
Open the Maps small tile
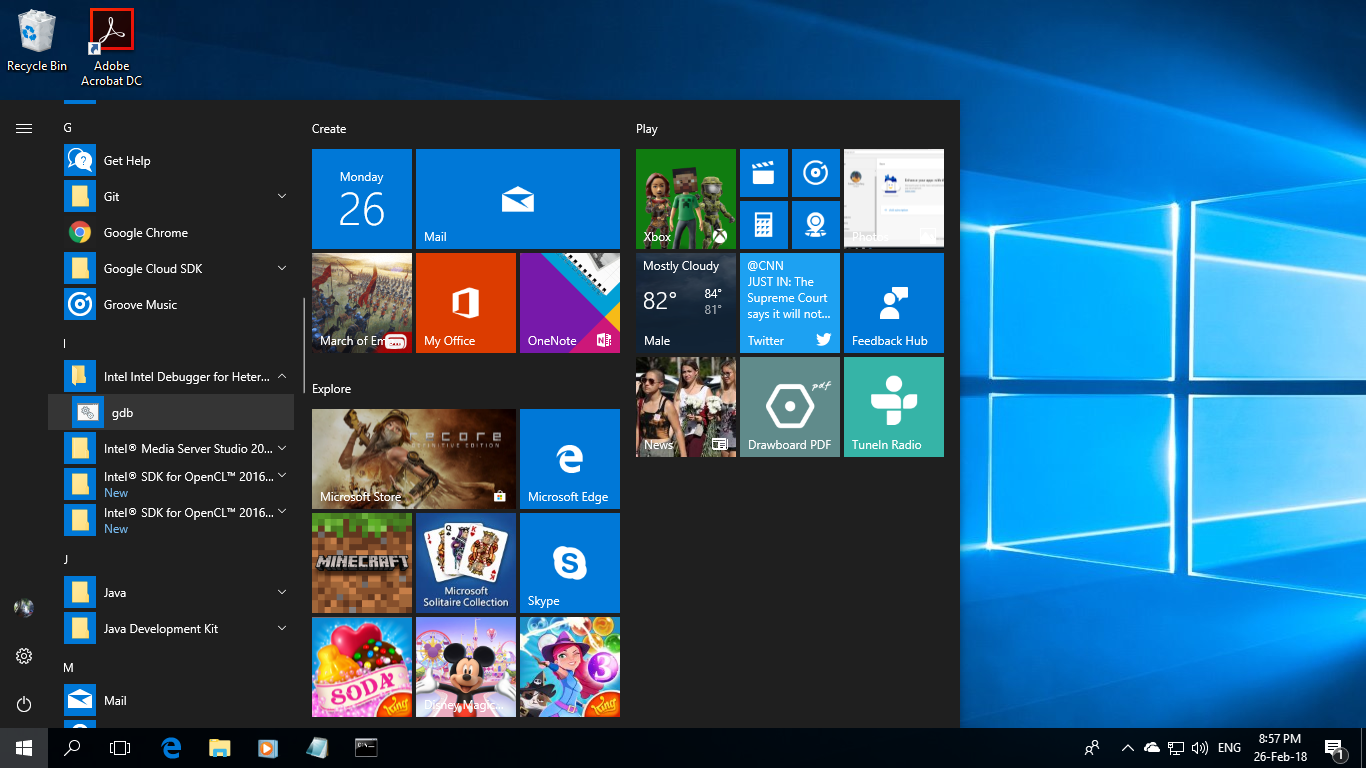[815, 225]
